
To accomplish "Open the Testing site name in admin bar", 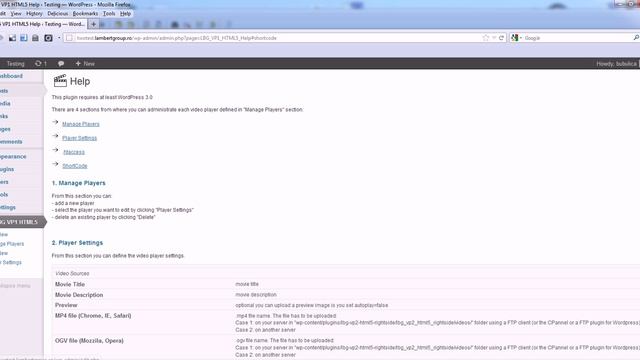I will point(16,64).
